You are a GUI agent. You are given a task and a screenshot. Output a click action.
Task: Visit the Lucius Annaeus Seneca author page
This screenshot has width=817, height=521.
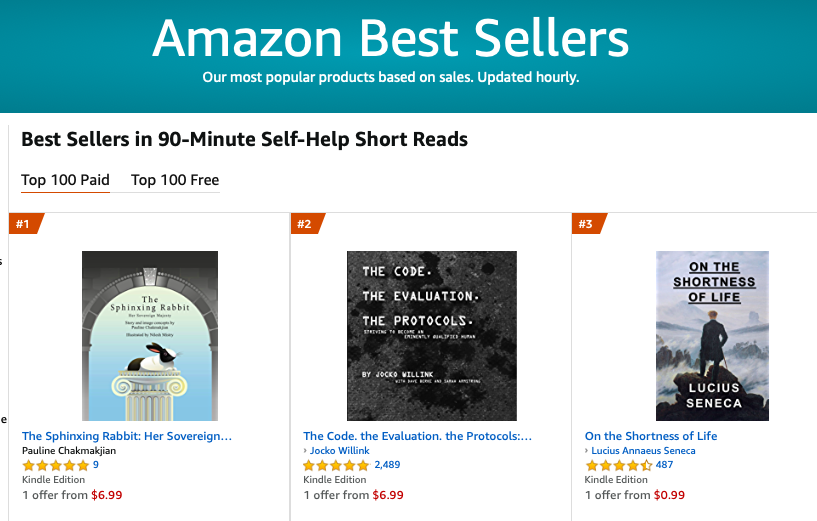(643, 451)
